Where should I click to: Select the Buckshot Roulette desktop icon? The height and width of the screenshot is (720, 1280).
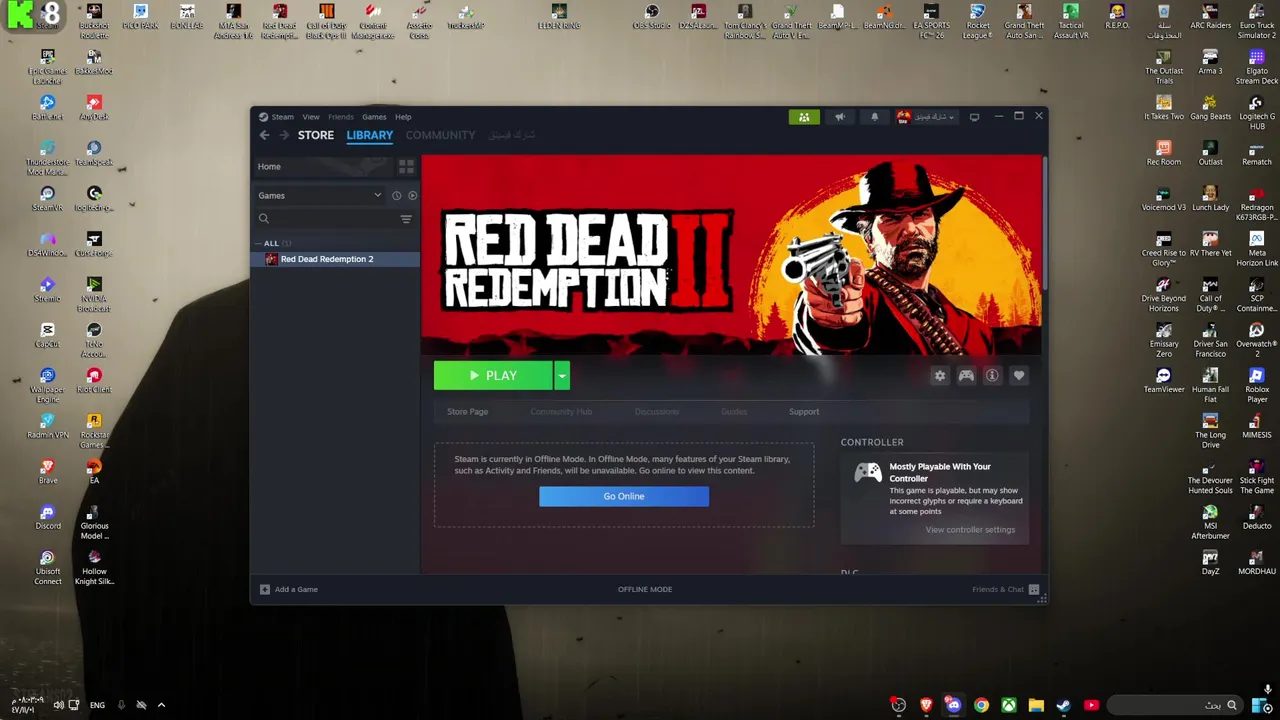[94, 22]
